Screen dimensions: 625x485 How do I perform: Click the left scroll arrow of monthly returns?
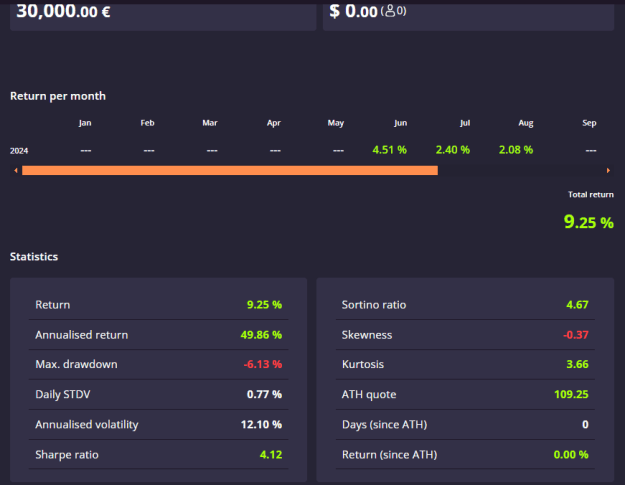coord(16,171)
